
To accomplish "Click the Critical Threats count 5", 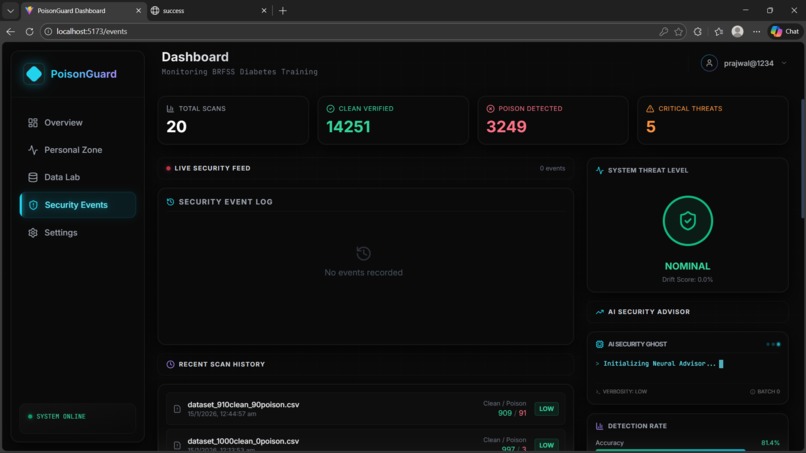I will (651, 126).
